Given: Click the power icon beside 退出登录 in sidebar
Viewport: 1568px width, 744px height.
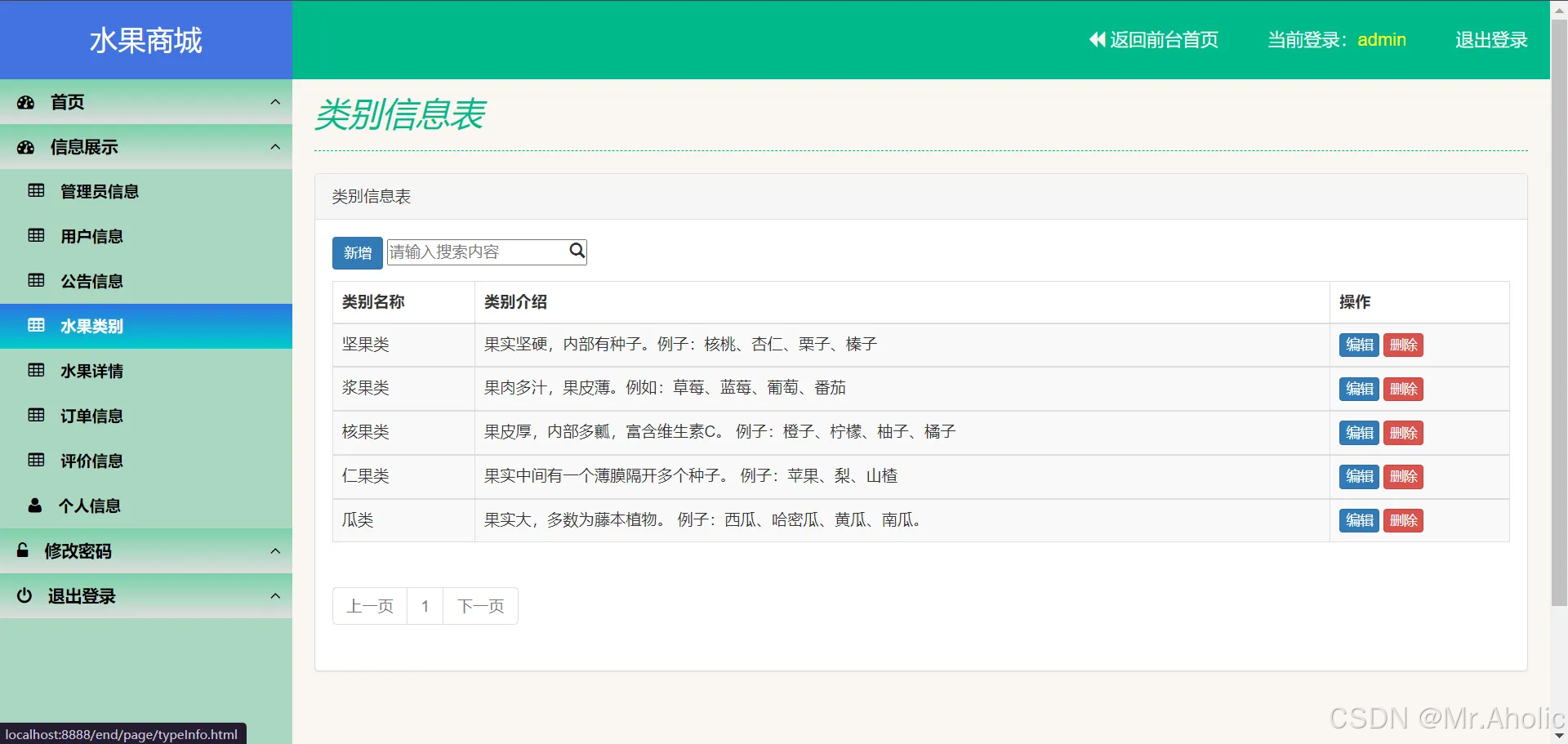Looking at the screenshot, I should click(24, 595).
